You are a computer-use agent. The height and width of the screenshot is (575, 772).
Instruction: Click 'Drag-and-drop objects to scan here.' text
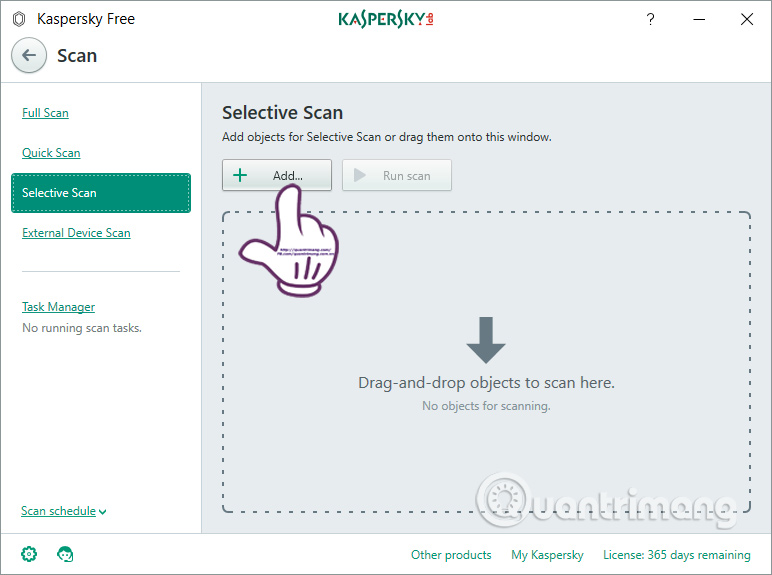coord(486,383)
